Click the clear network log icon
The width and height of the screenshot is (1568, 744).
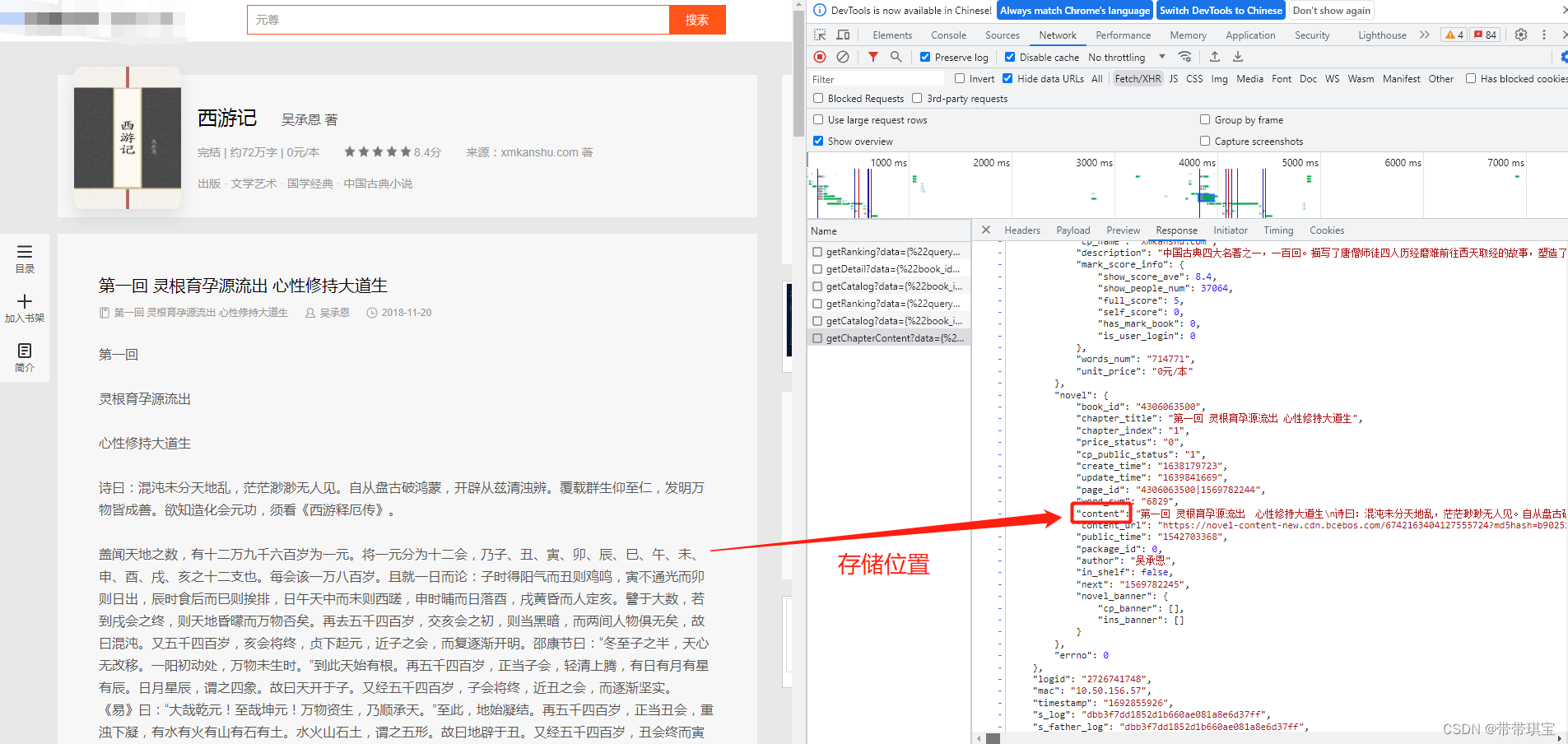click(x=843, y=57)
